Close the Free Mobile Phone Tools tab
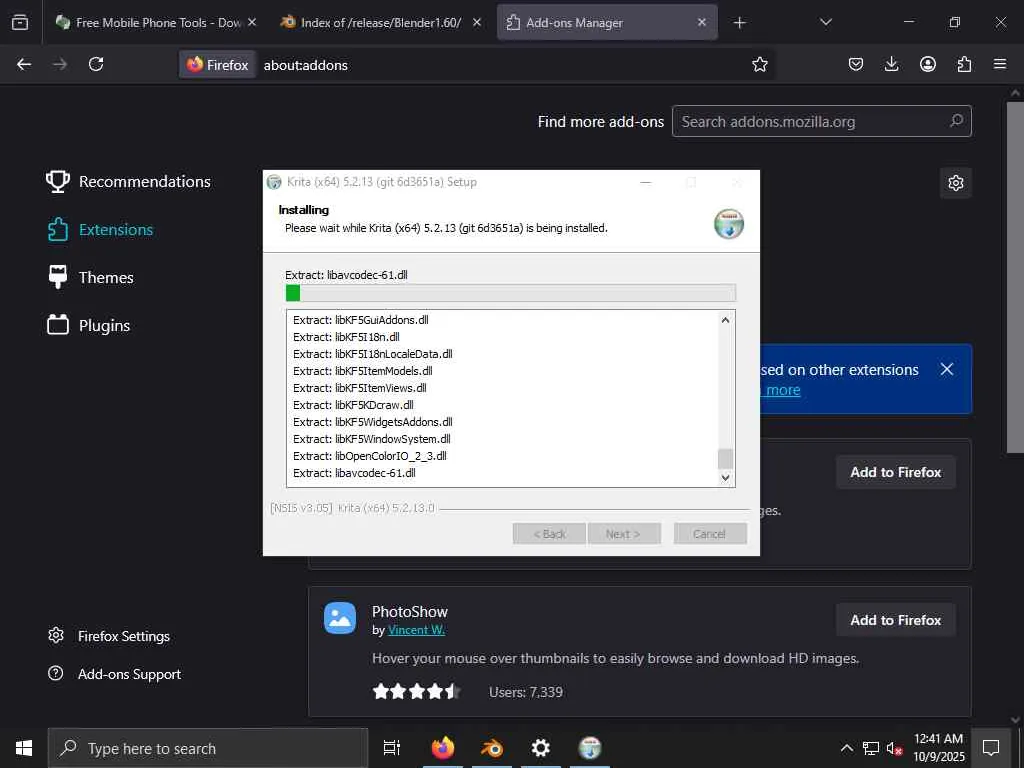1024x768 pixels. pyautogui.click(x=252, y=22)
